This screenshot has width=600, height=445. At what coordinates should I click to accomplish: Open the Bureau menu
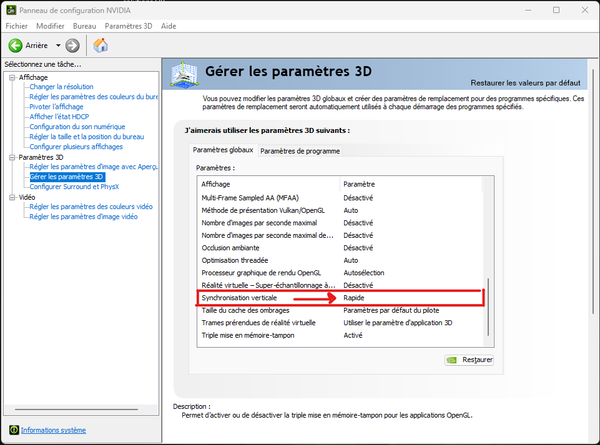[84, 26]
